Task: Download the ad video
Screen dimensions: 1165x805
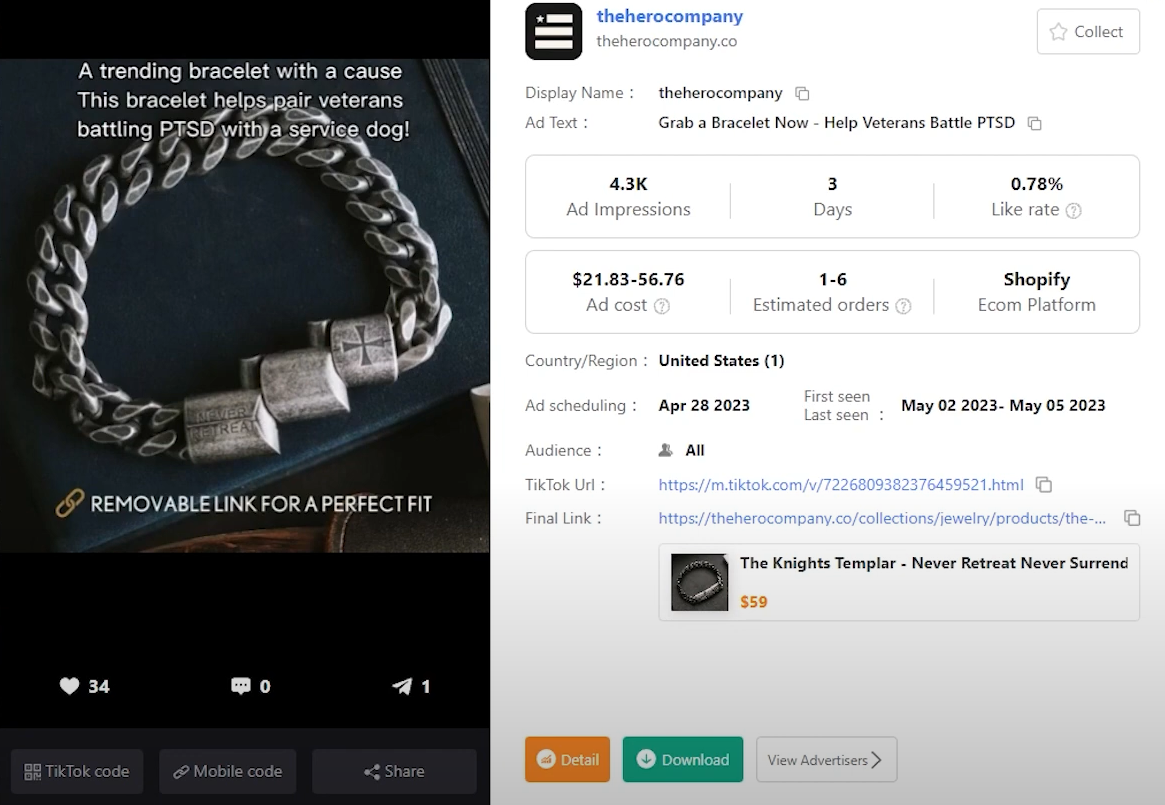Action: [x=683, y=760]
